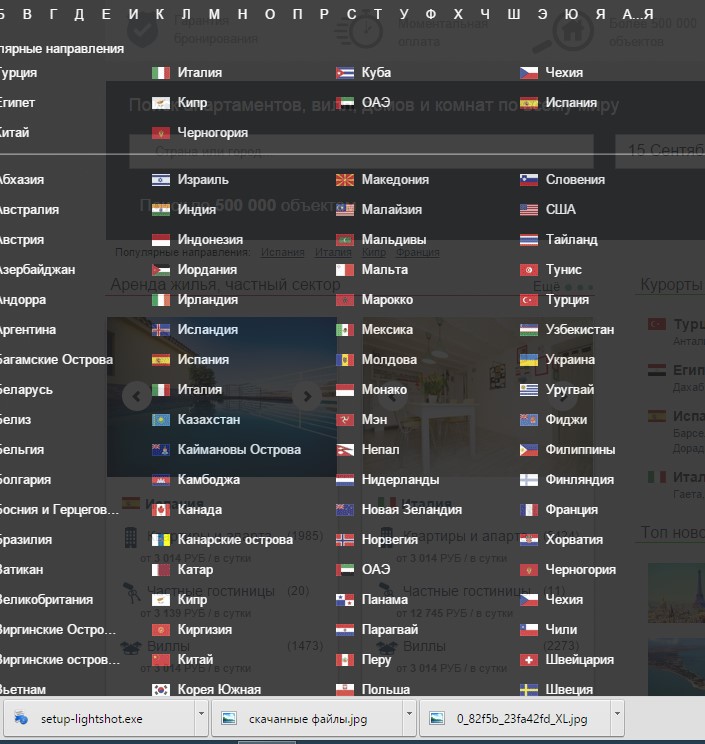Choose Мальдивы from the country list

coord(393,240)
